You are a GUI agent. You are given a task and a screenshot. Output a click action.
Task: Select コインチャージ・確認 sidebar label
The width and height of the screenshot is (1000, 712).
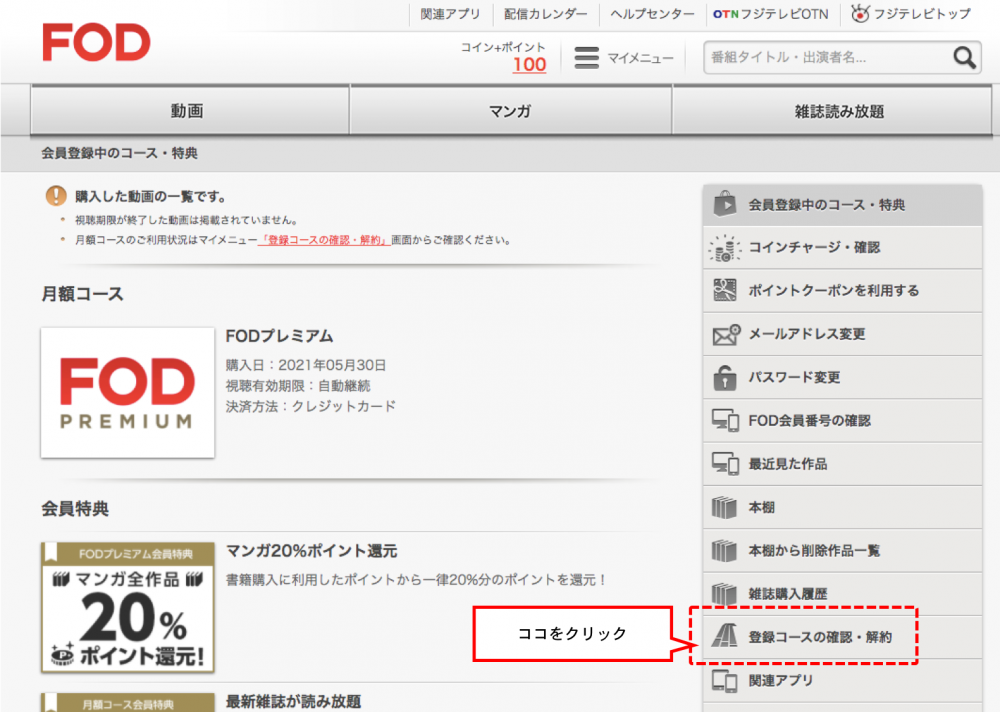tap(814, 248)
